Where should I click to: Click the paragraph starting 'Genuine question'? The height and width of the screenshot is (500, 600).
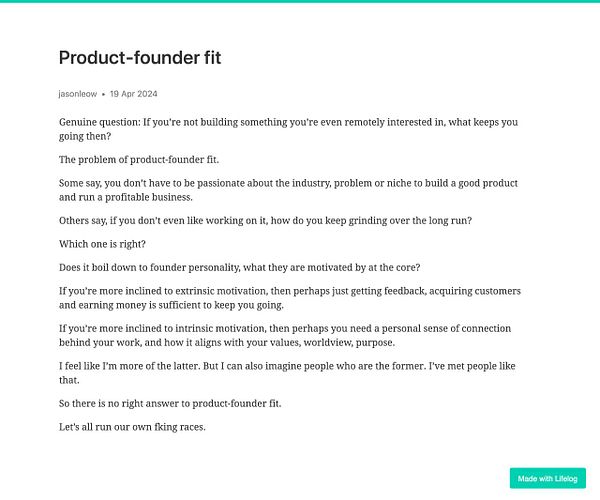coord(289,129)
